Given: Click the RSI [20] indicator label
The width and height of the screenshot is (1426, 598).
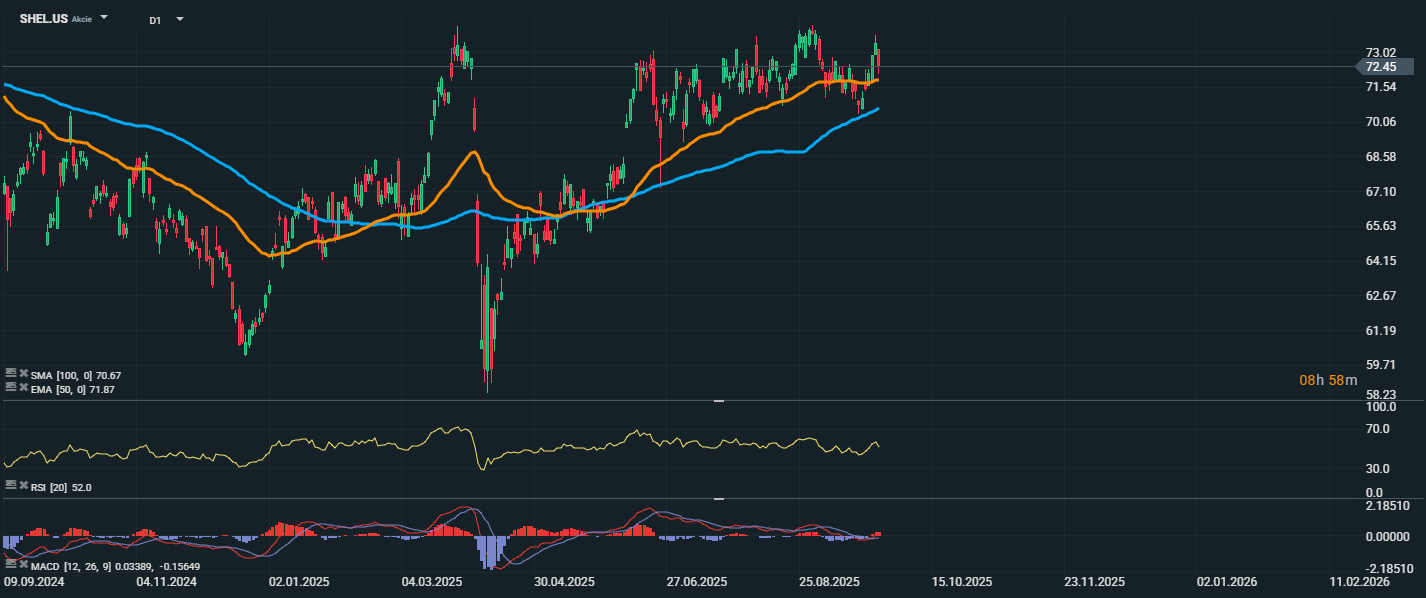Looking at the screenshot, I should click(61, 487).
